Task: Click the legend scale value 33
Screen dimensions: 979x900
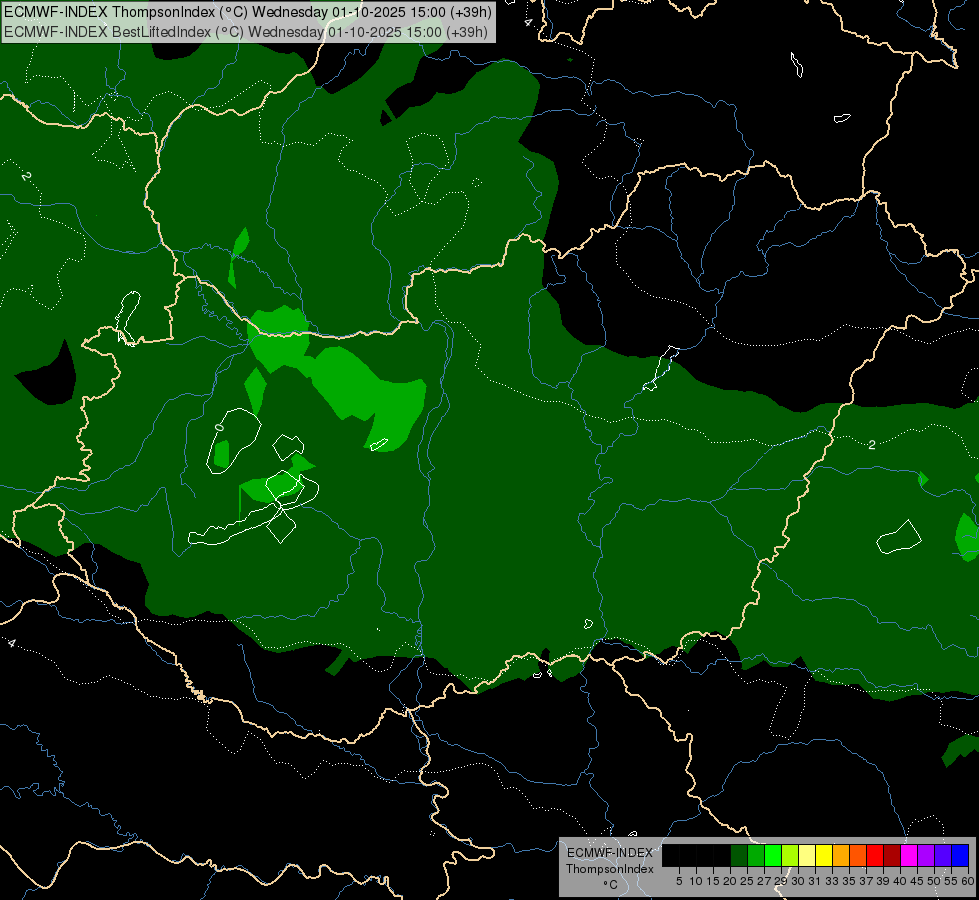Action: [x=832, y=881]
